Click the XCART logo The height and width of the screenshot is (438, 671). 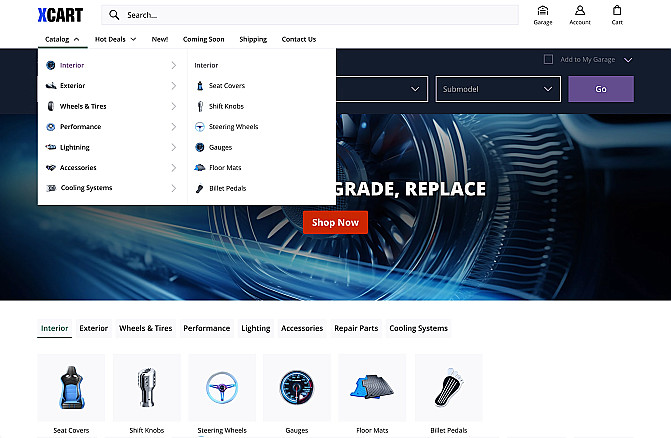pos(60,15)
